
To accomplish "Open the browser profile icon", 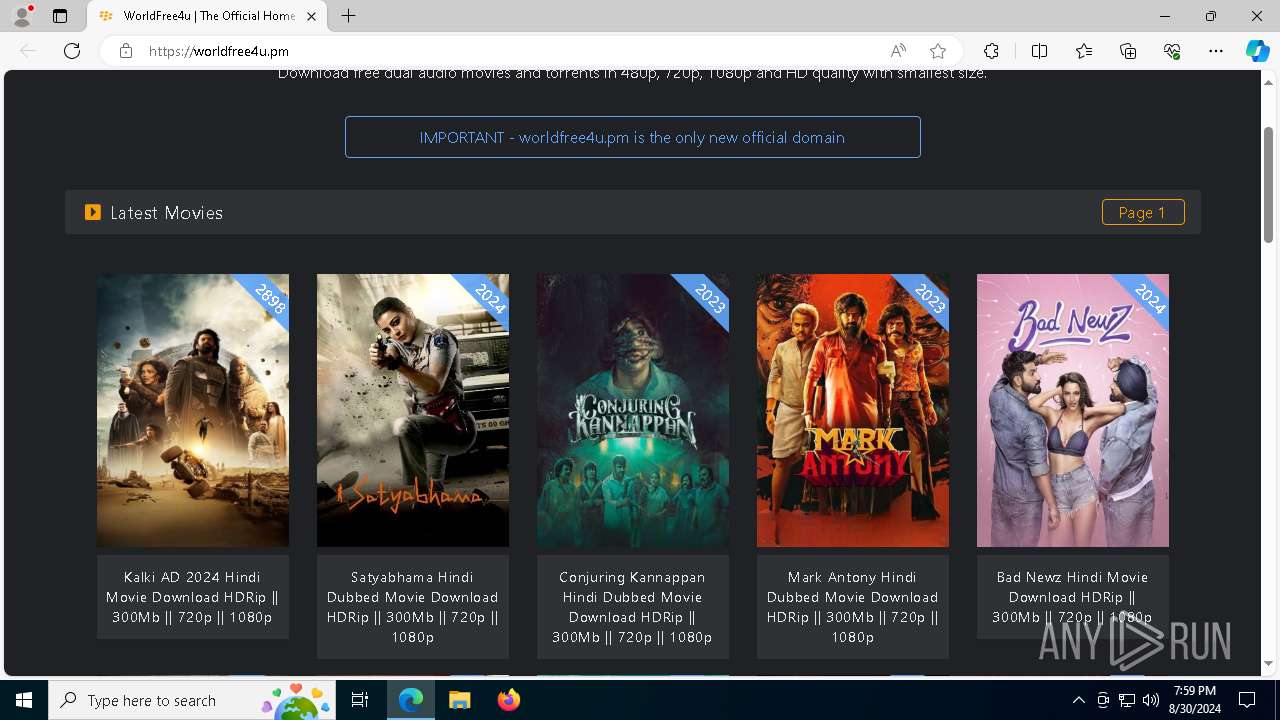I will click(22, 16).
